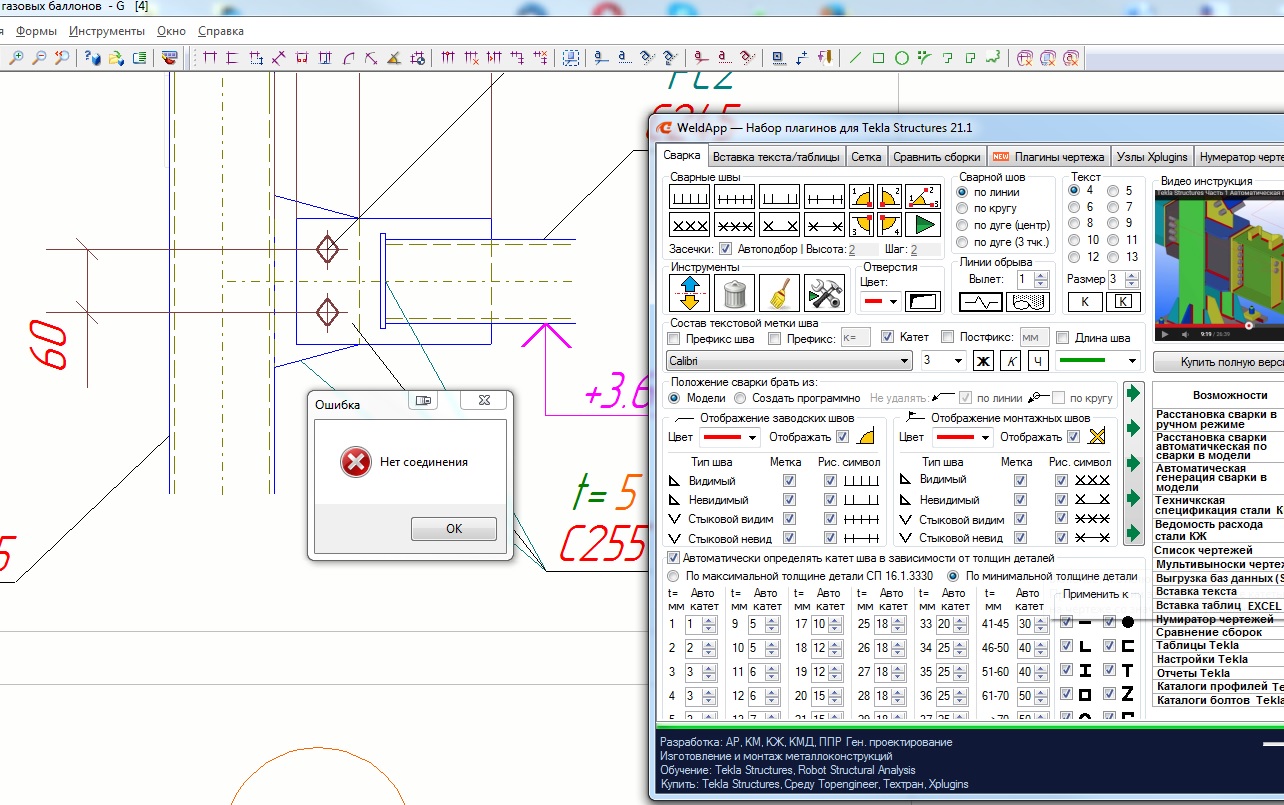Click the green play triangle weld icon
Screen dimensions: 1284x805
(924, 224)
